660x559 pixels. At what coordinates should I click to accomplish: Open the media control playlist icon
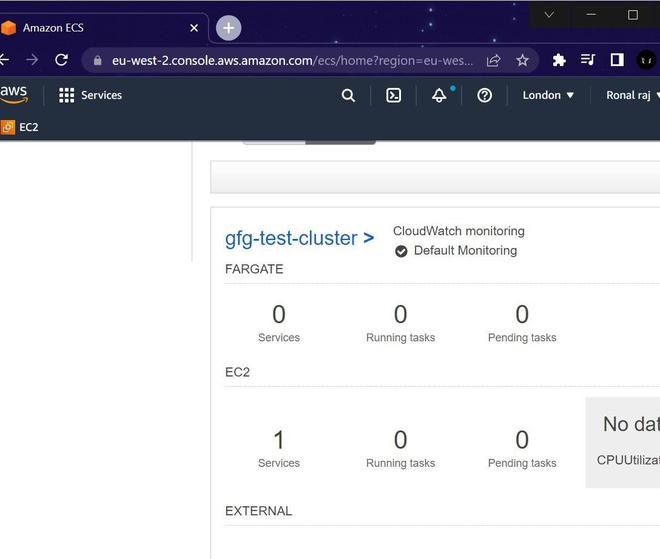click(588, 60)
